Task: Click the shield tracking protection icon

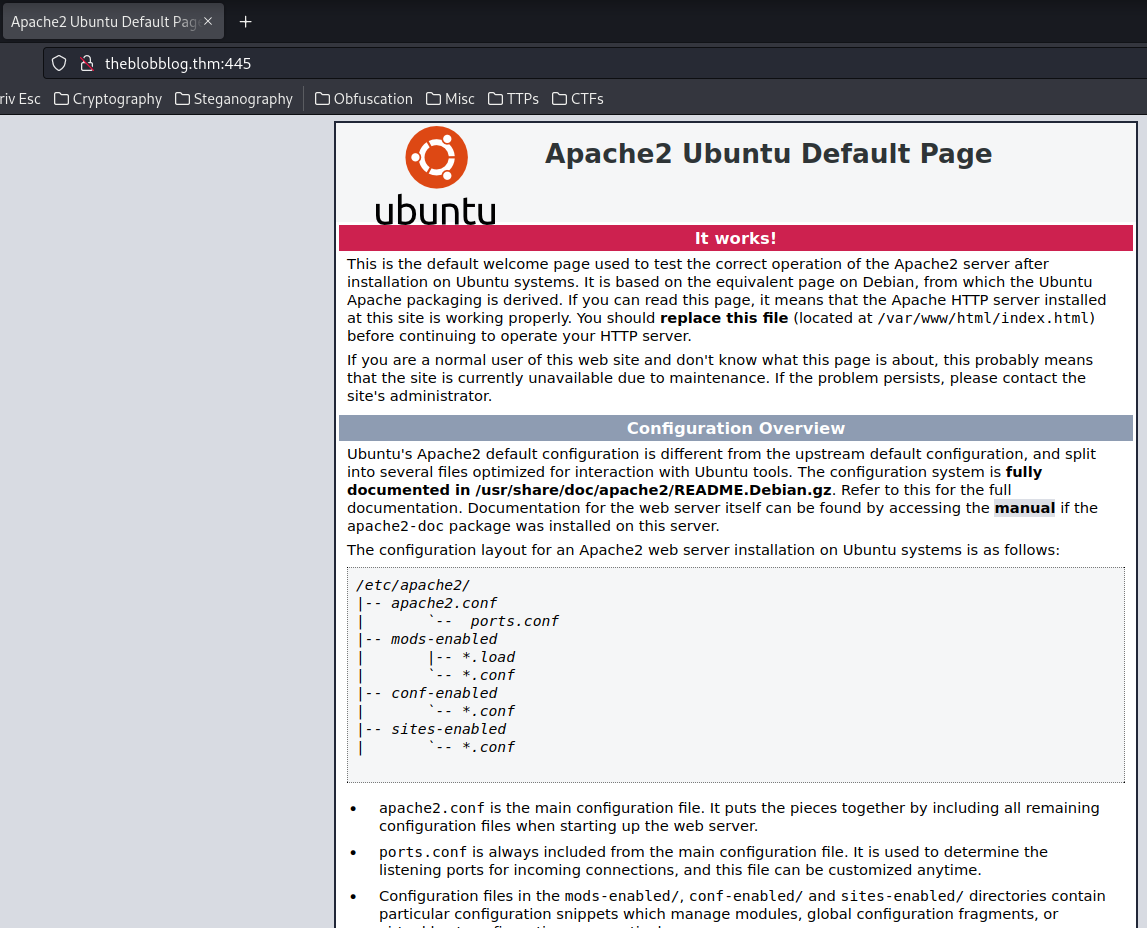Action: click(59, 64)
